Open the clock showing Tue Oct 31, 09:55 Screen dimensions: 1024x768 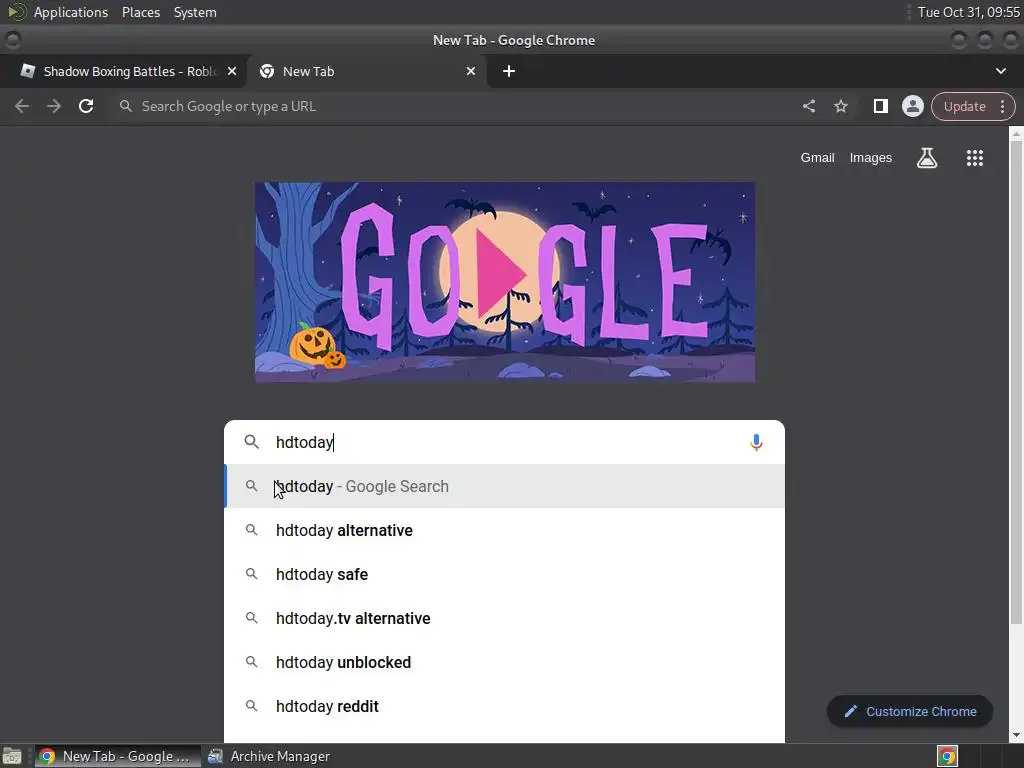(968, 12)
